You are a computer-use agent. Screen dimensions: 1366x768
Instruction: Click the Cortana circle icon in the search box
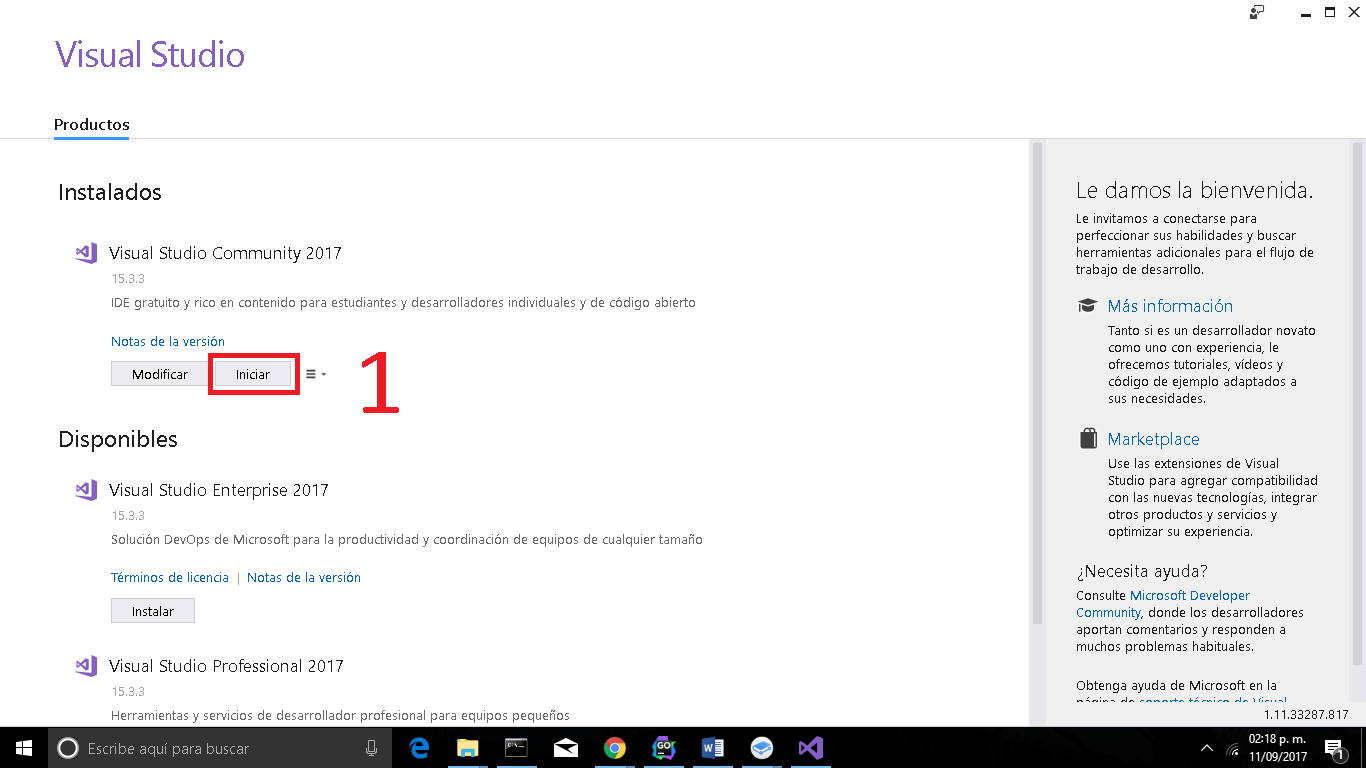[68, 748]
